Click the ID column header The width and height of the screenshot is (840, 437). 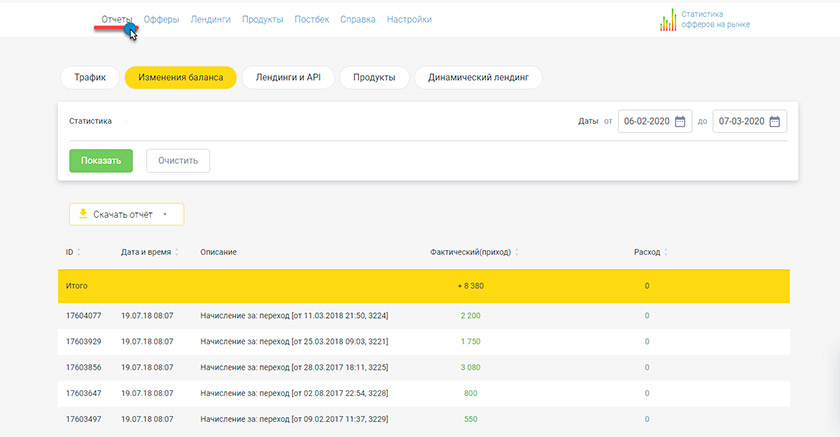tap(70, 252)
